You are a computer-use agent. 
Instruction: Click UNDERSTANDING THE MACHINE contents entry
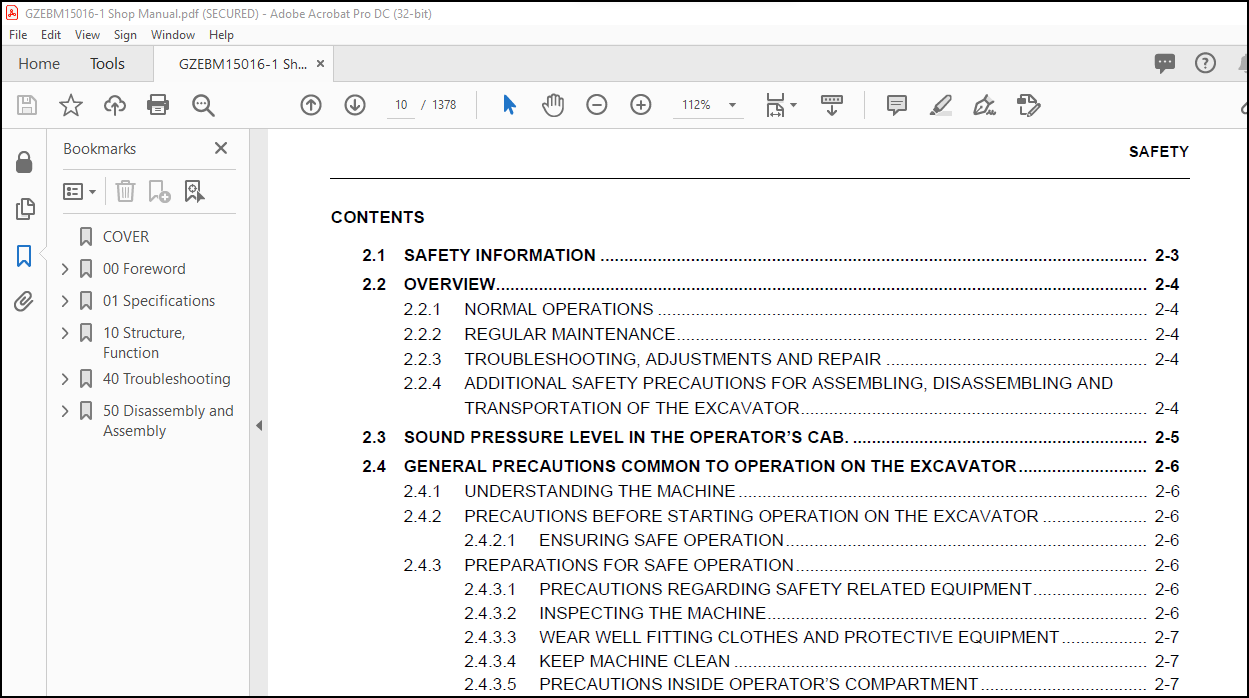(600, 491)
